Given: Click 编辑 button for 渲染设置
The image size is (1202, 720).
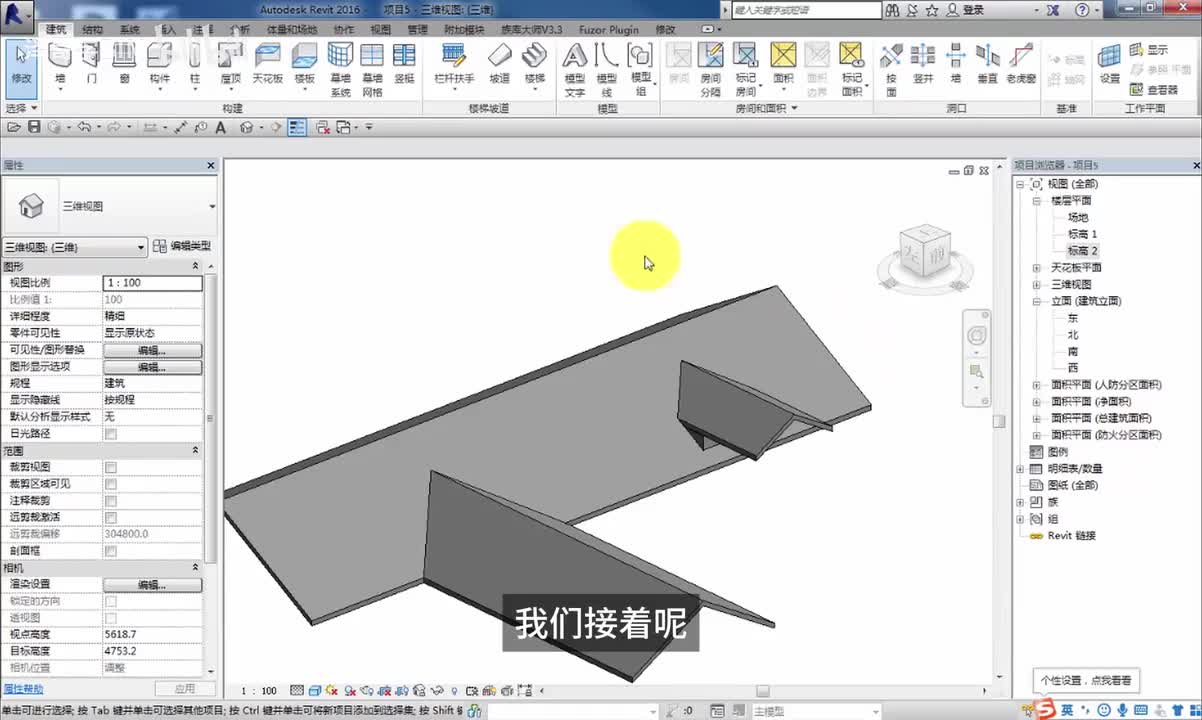Looking at the screenshot, I should tap(152, 584).
